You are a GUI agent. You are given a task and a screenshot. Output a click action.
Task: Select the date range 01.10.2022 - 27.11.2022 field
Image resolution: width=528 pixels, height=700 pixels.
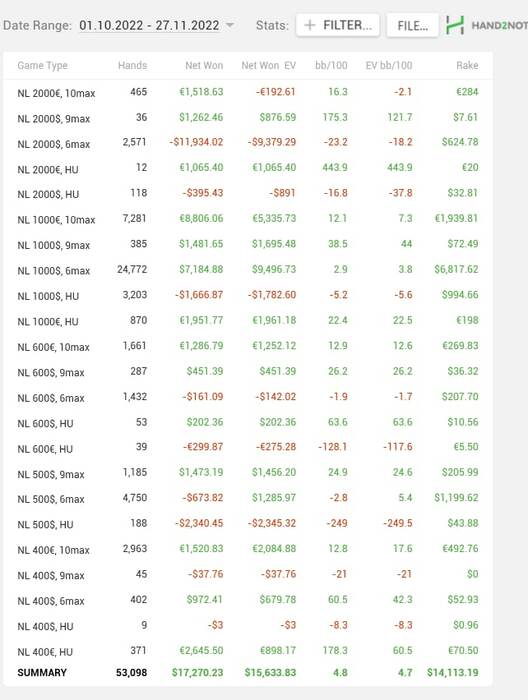coord(149,25)
